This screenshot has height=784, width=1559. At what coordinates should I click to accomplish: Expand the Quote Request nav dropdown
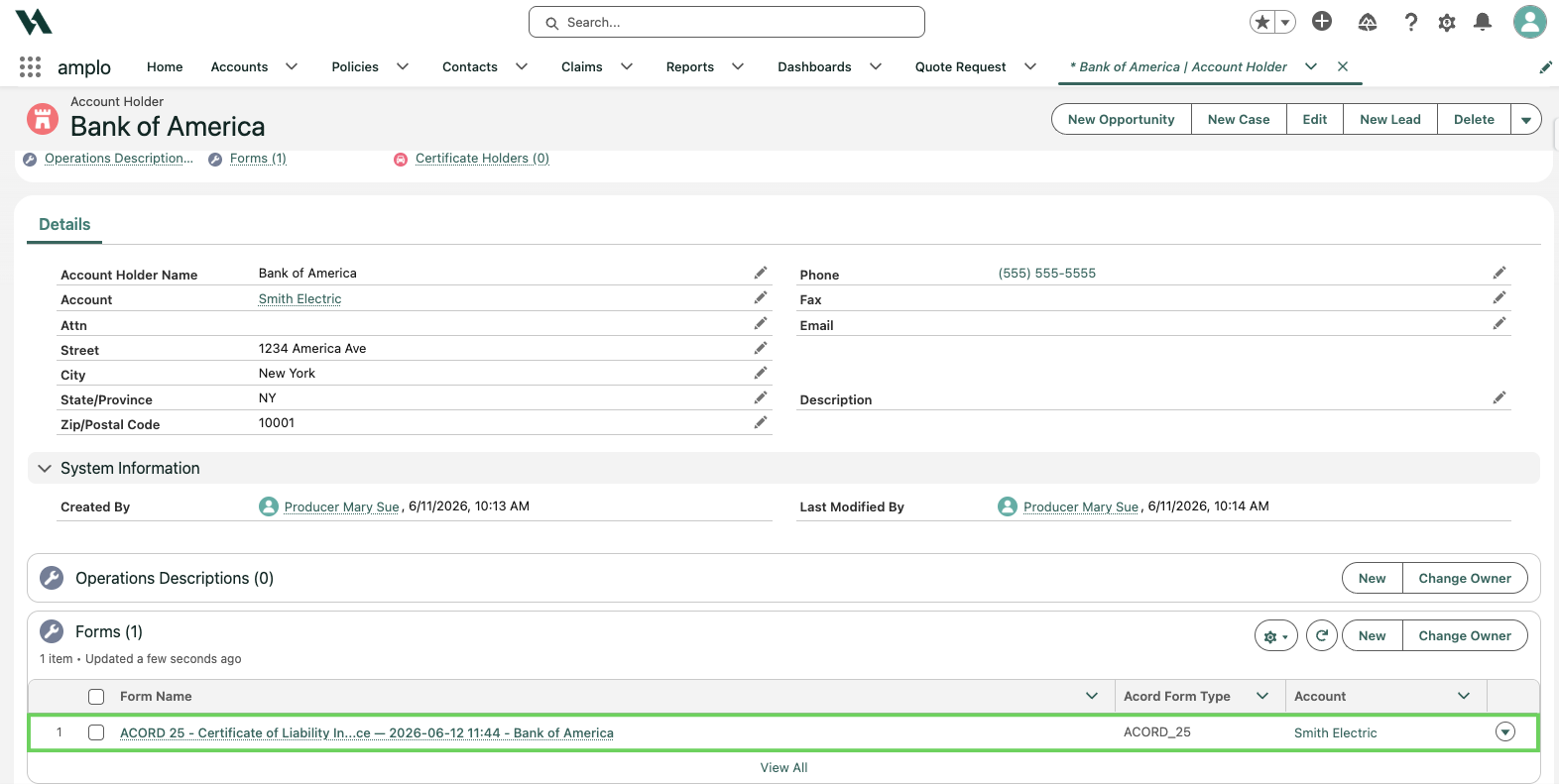pos(1030,66)
